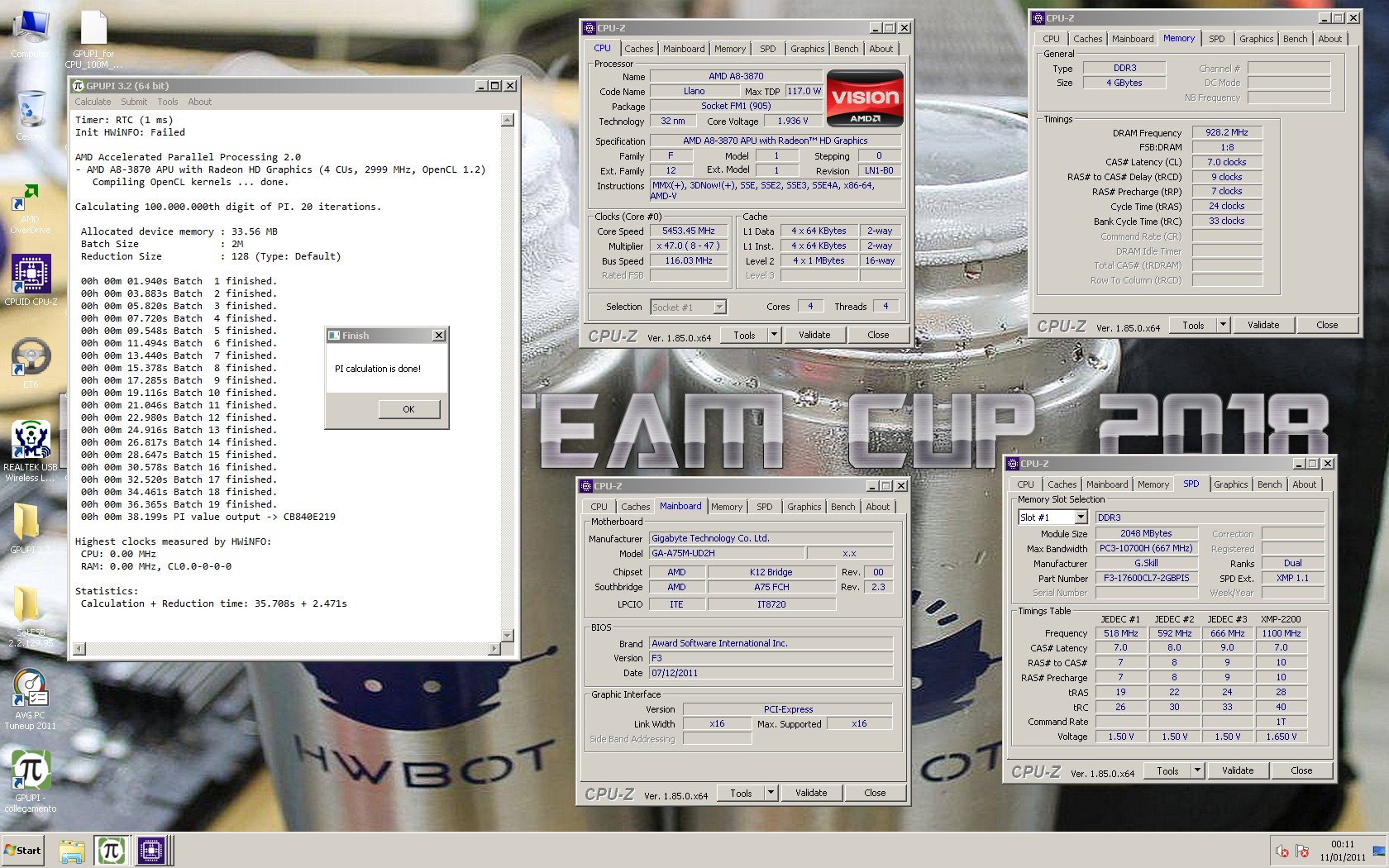The height and width of the screenshot is (868, 1389).
Task: Switch to the CPU-Z taskbar button
Action: pos(151,851)
